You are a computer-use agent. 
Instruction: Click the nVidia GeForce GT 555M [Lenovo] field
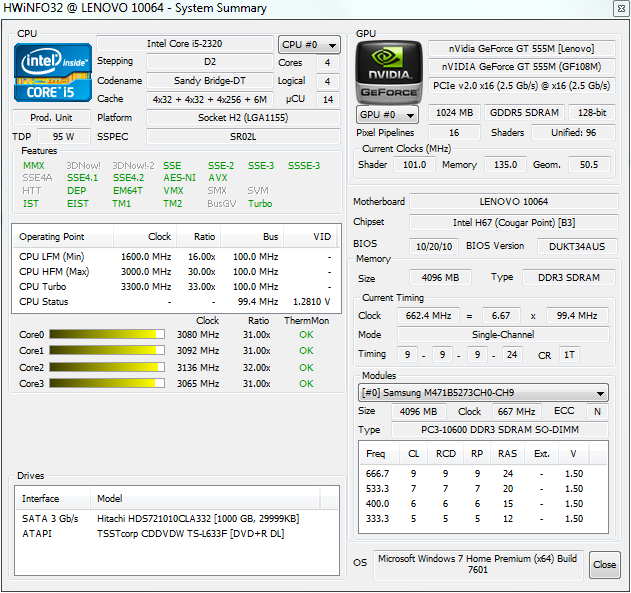tap(518, 48)
